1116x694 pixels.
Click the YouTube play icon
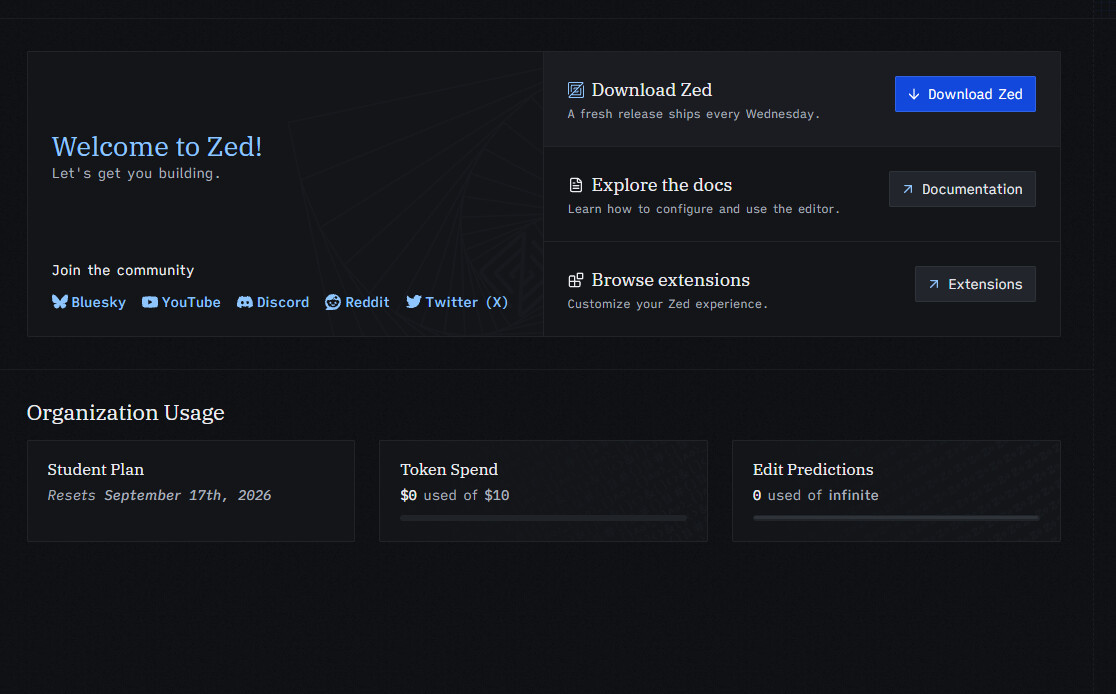149,302
